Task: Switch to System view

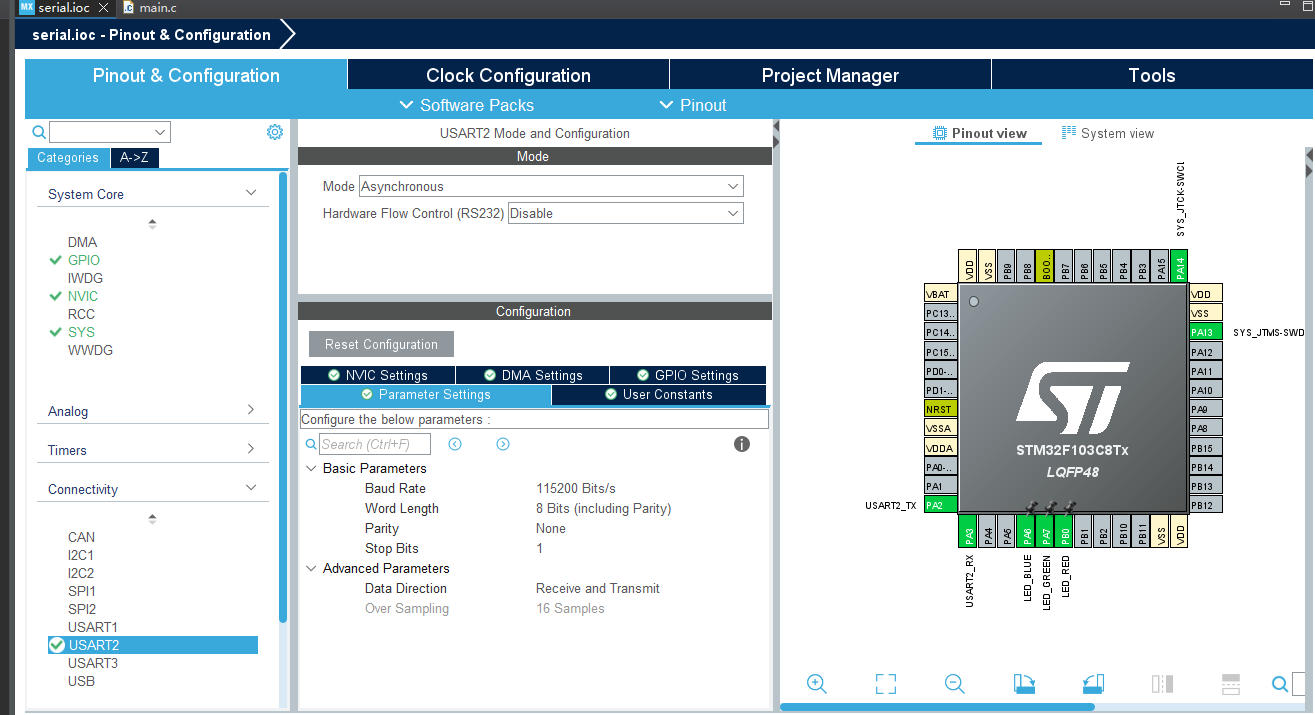Action: (1108, 133)
